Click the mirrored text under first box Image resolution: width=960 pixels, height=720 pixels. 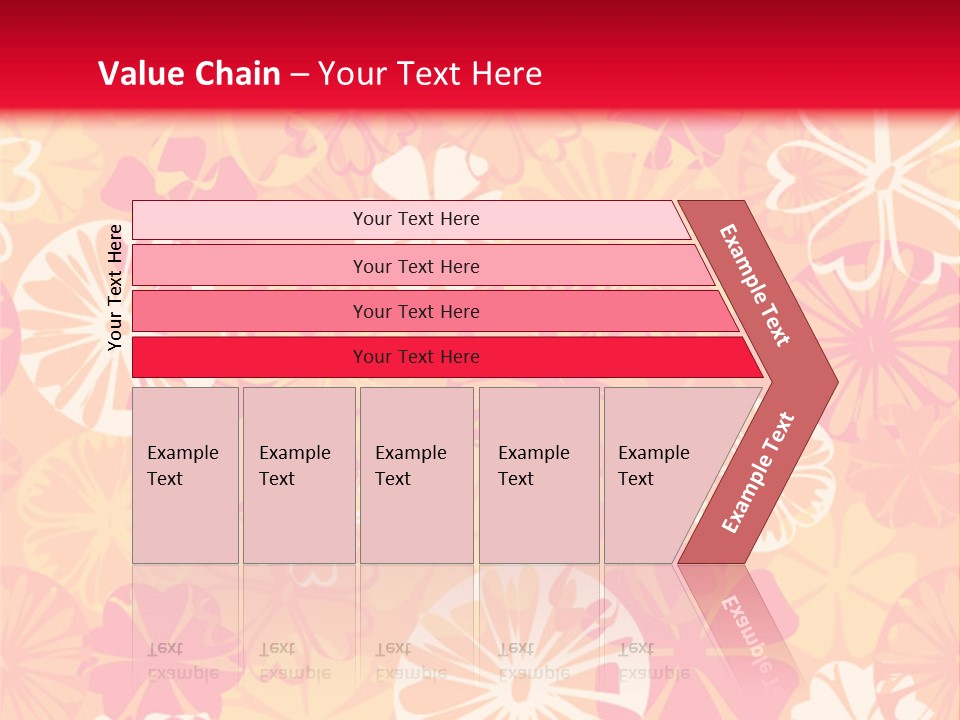(182, 662)
